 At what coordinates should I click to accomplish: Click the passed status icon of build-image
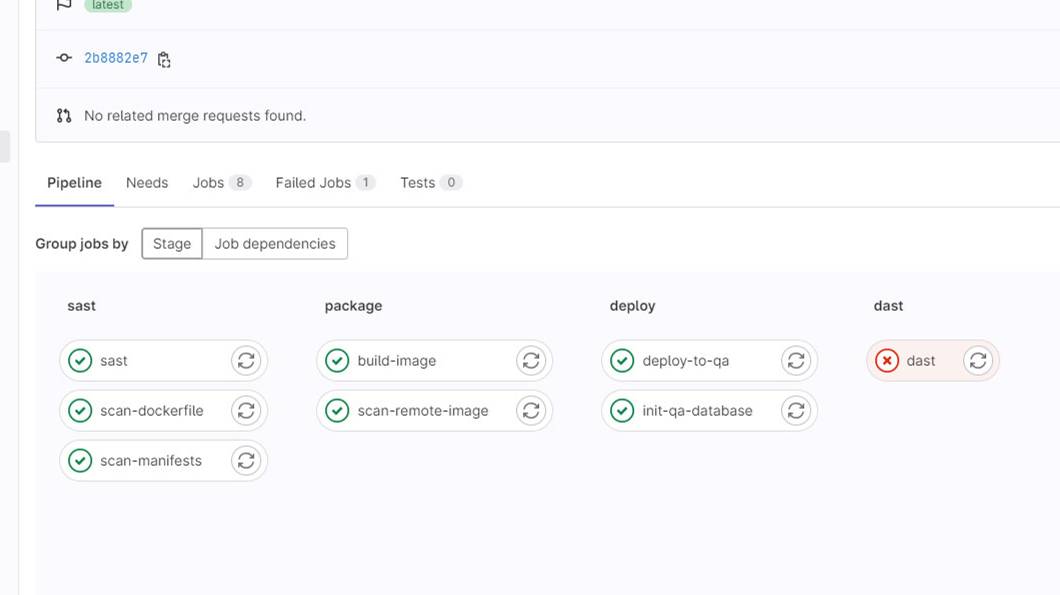coord(337,360)
